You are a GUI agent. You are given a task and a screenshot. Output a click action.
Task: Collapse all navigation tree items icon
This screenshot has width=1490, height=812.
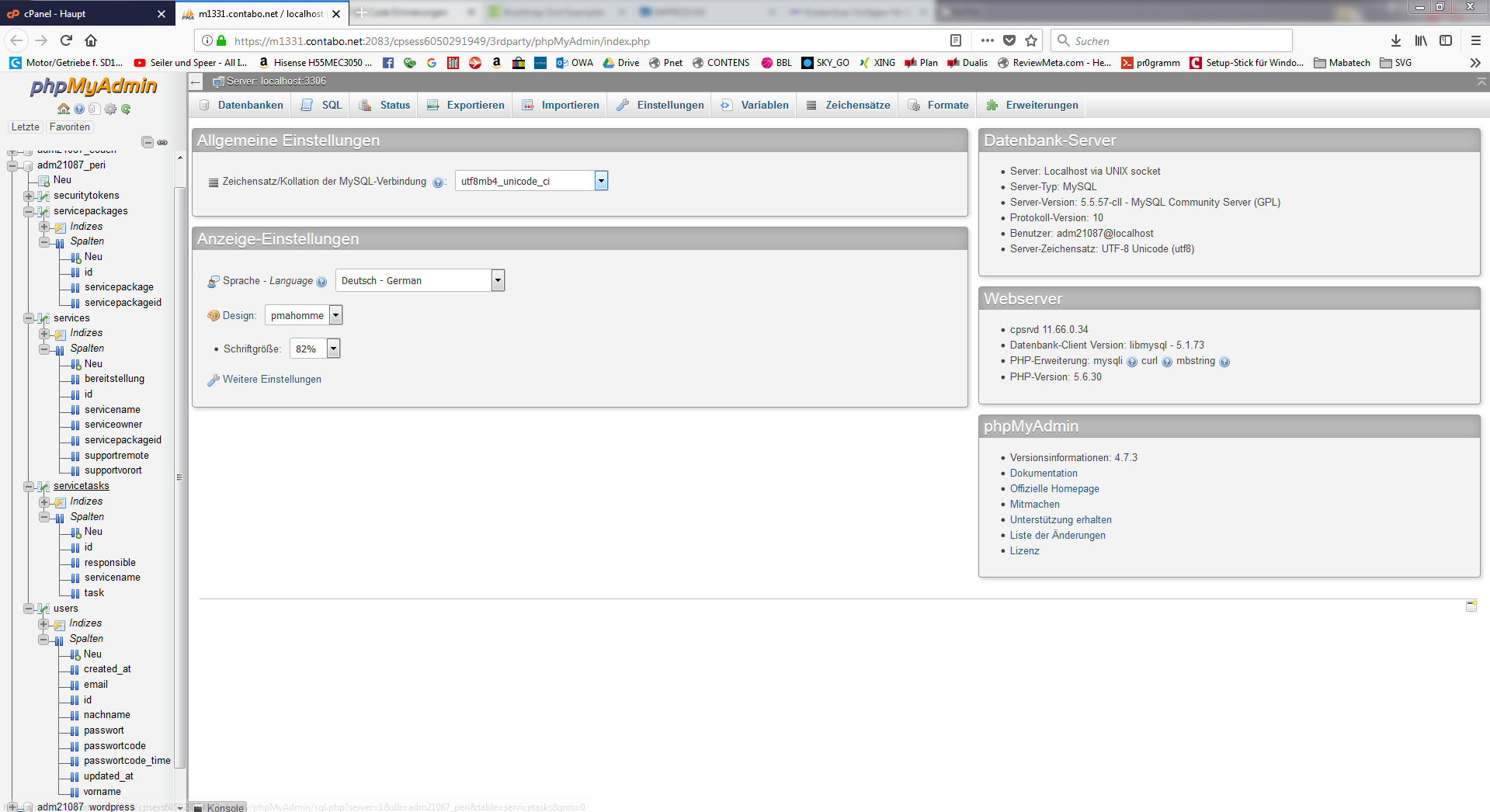click(x=147, y=142)
